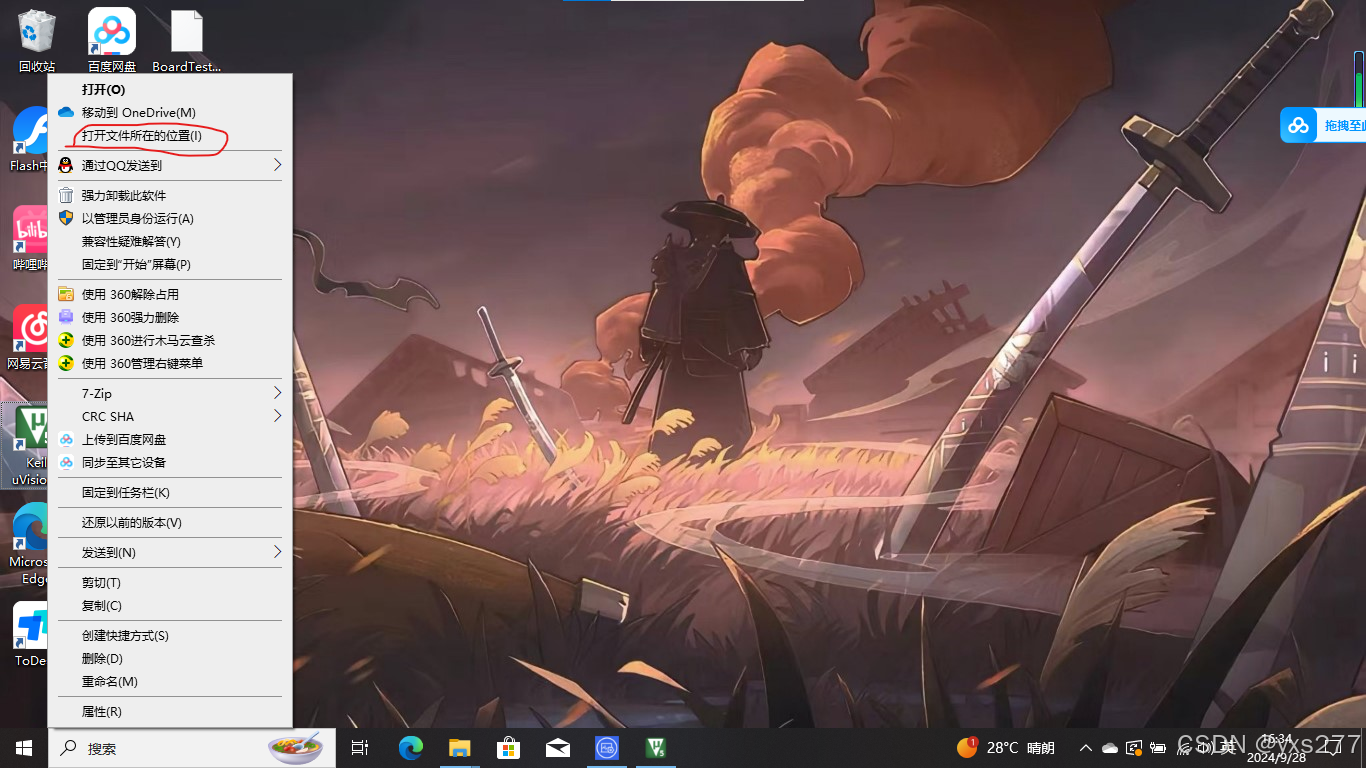
Task: Choose 打开(O) in the context menu
Action: pos(170,90)
